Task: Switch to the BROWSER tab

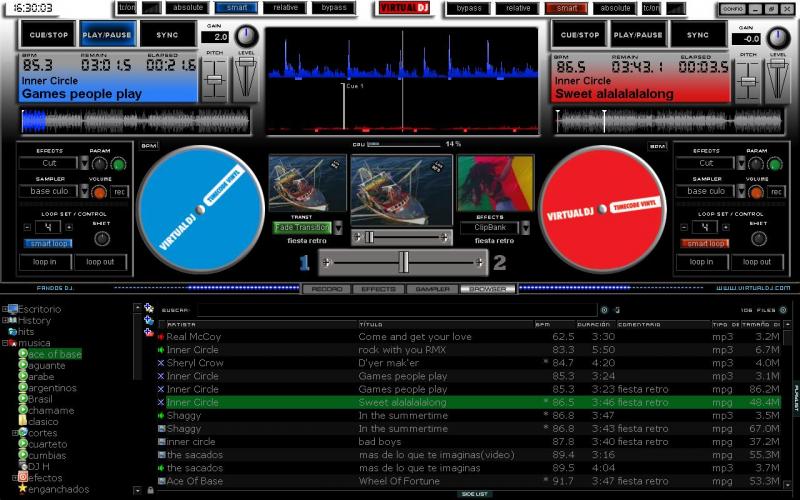Action: (487, 289)
